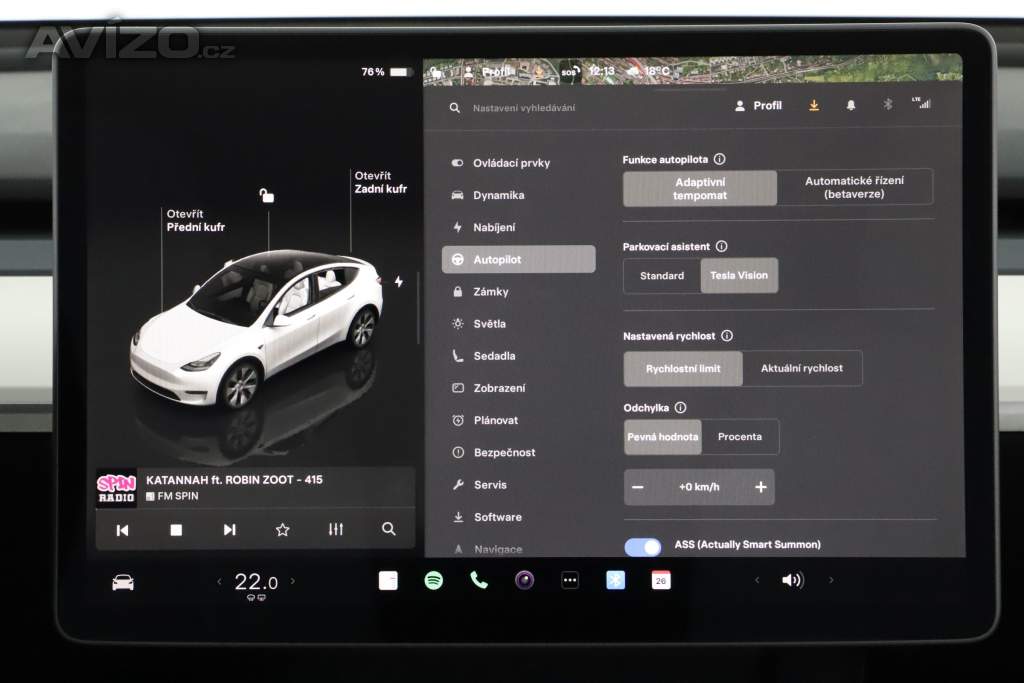Raise volume with right chevron

[831, 580]
